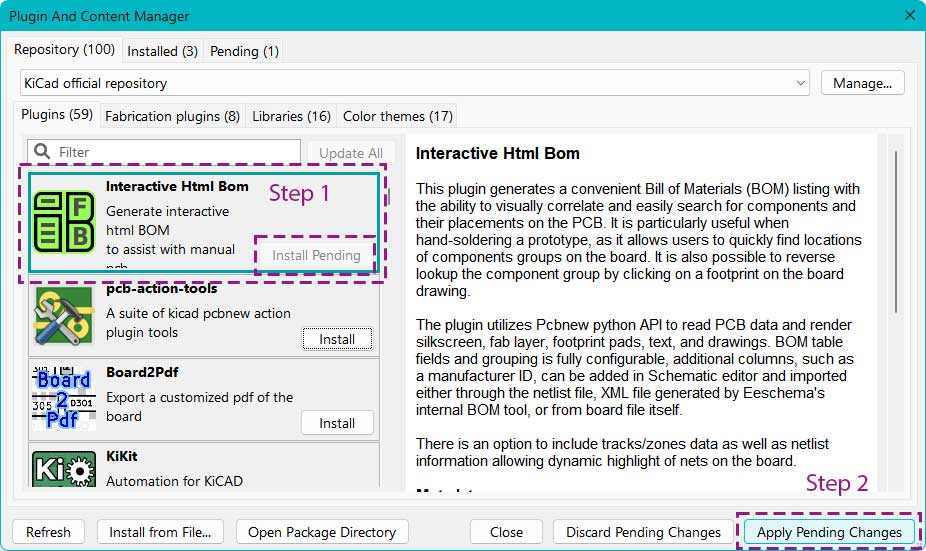Open the Color themes (17) tab
Image resolution: width=926 pixels, height=551 pixels.
point(398,116)
